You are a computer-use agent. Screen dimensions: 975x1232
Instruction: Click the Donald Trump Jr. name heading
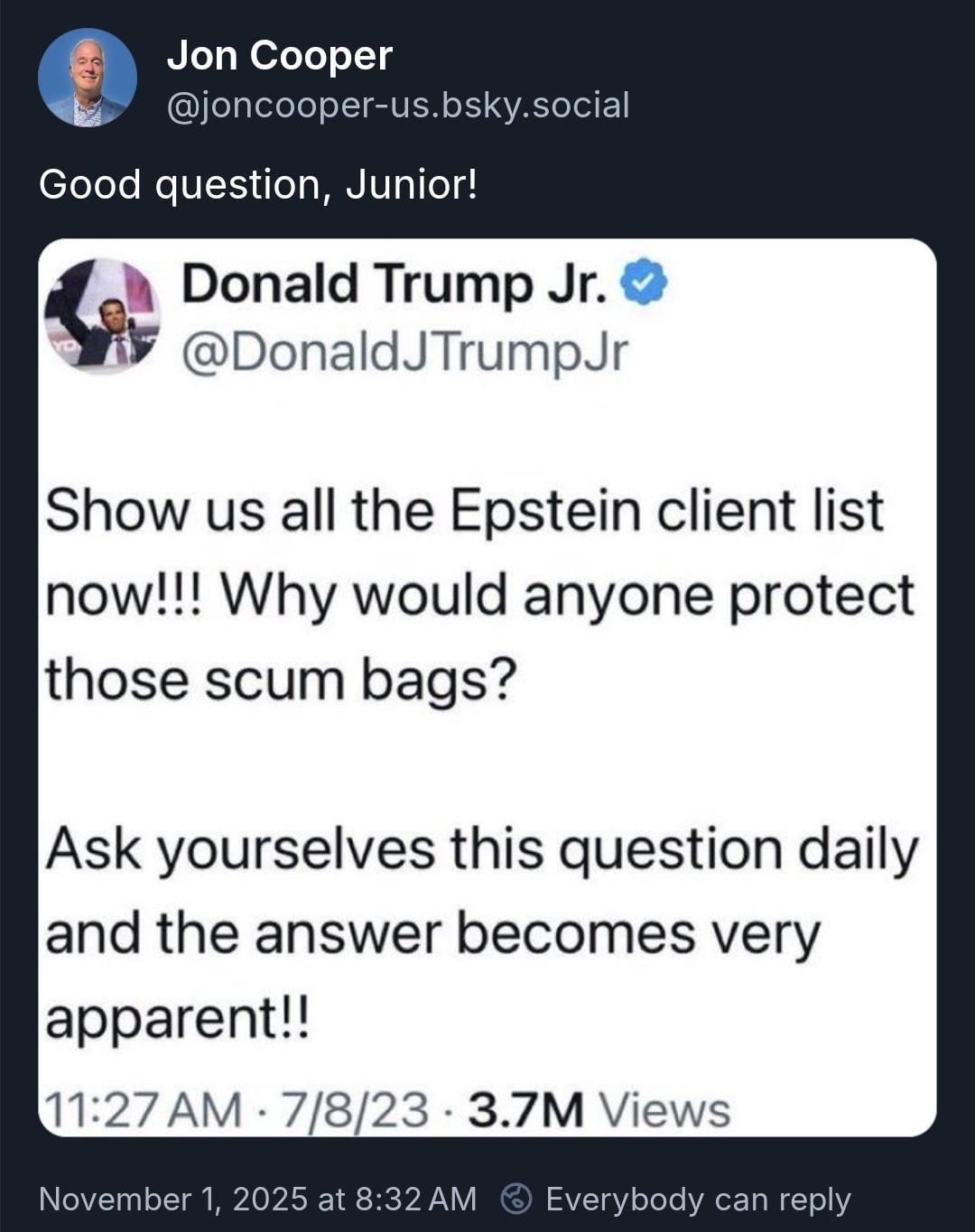coord(394,284)
